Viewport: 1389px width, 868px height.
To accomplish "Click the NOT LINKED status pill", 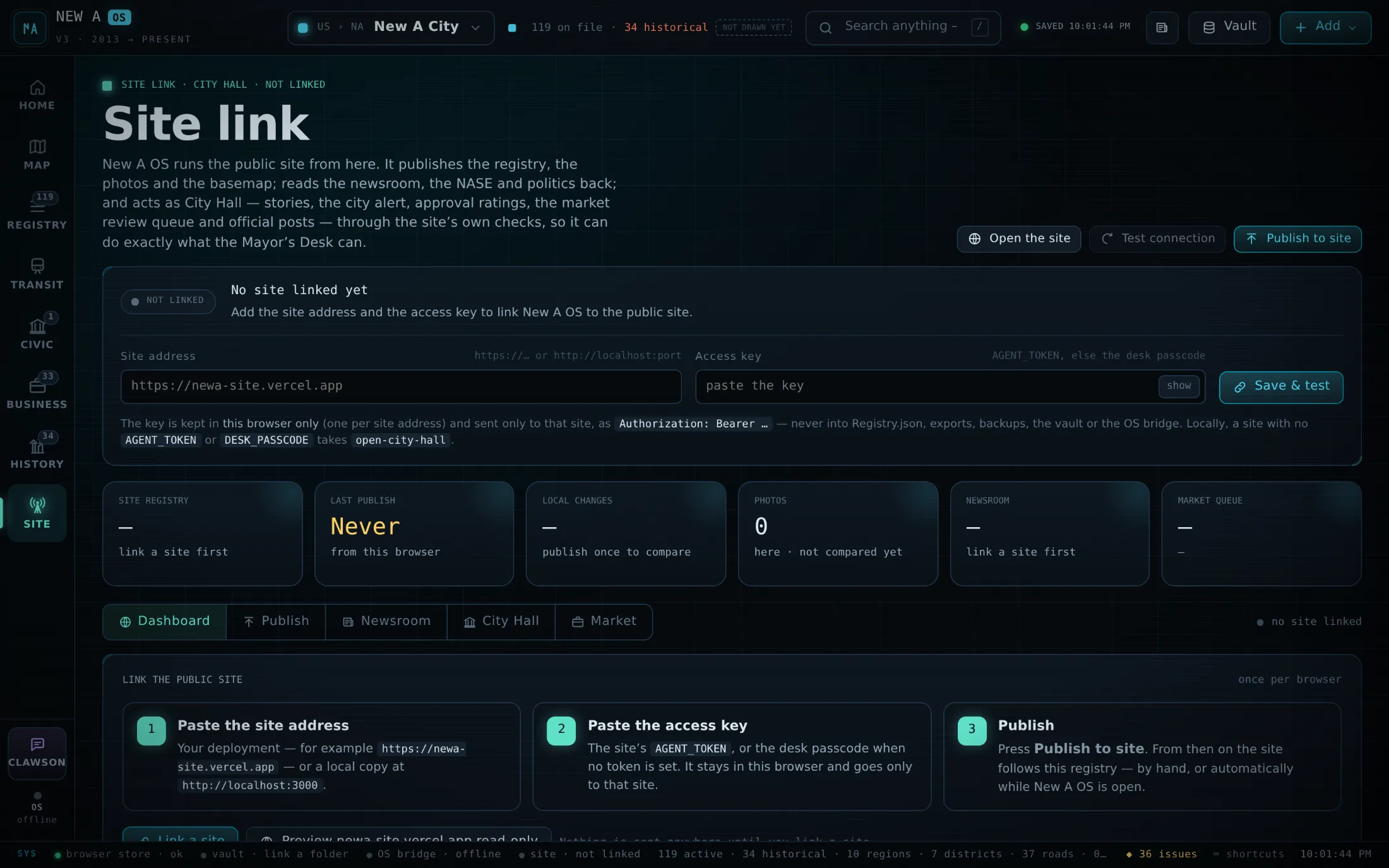I will point(168,301).
